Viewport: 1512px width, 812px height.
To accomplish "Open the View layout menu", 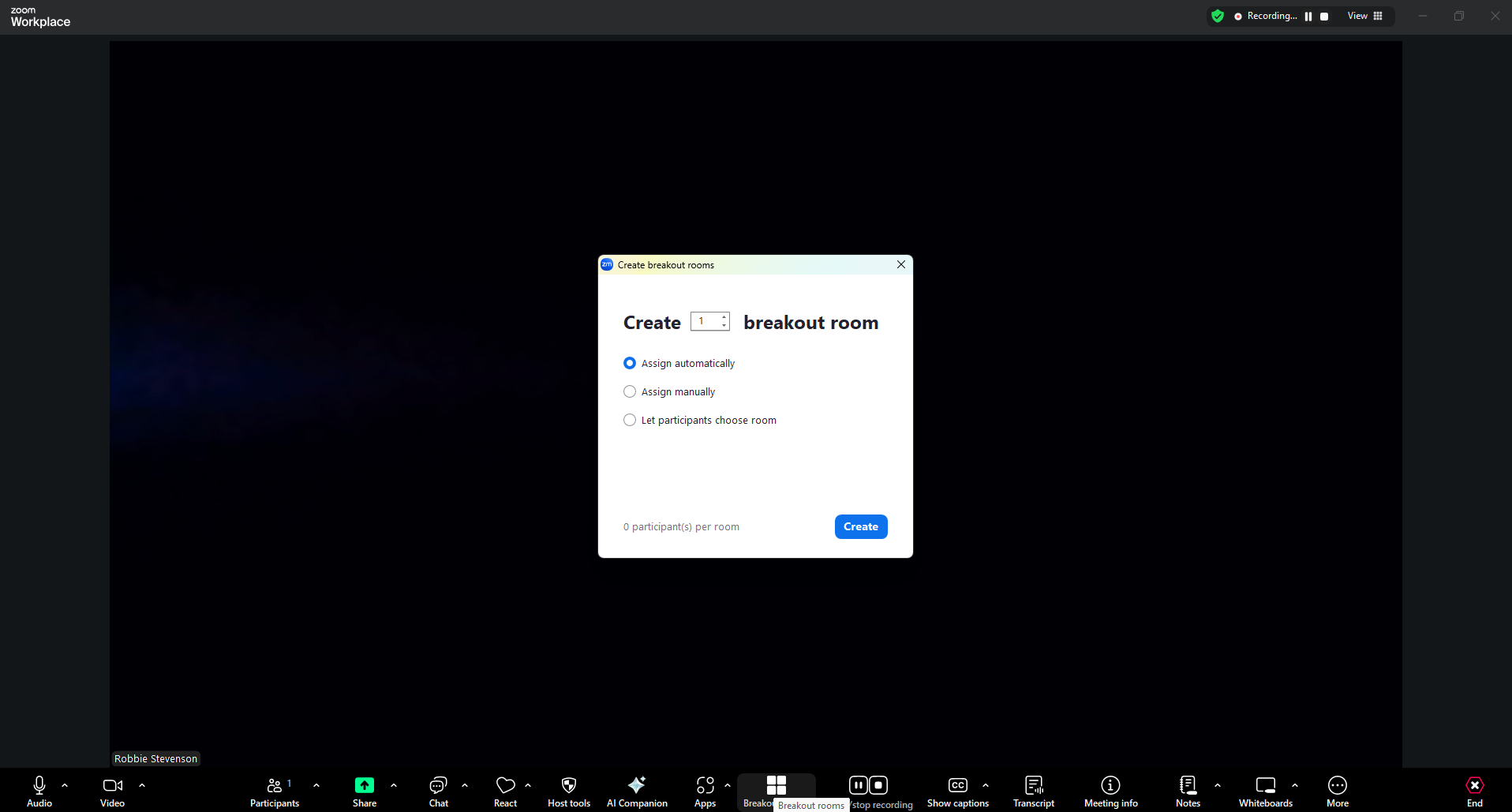I will 1364,16.
